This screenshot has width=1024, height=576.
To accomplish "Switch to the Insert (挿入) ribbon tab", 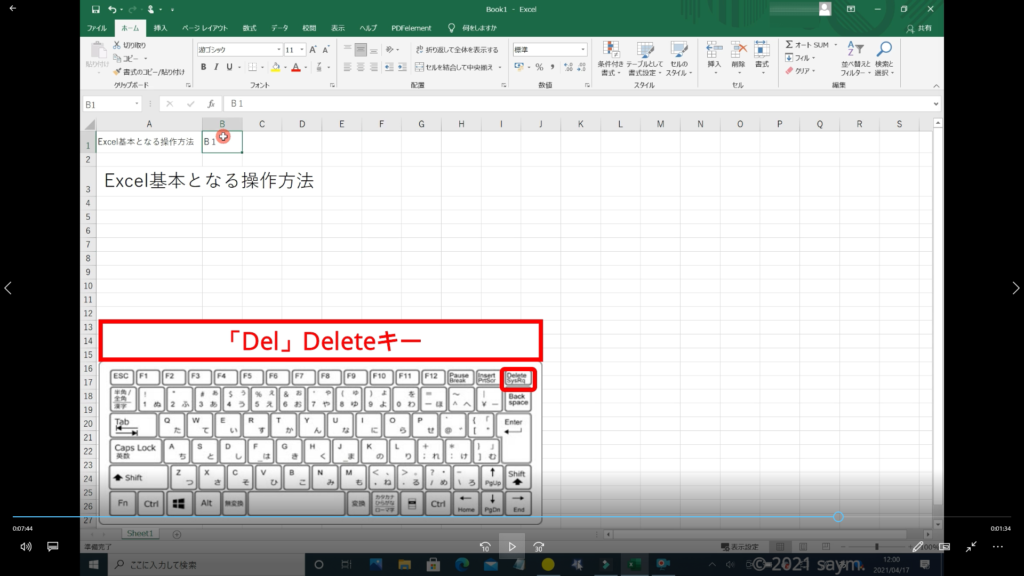I will 160,28.
